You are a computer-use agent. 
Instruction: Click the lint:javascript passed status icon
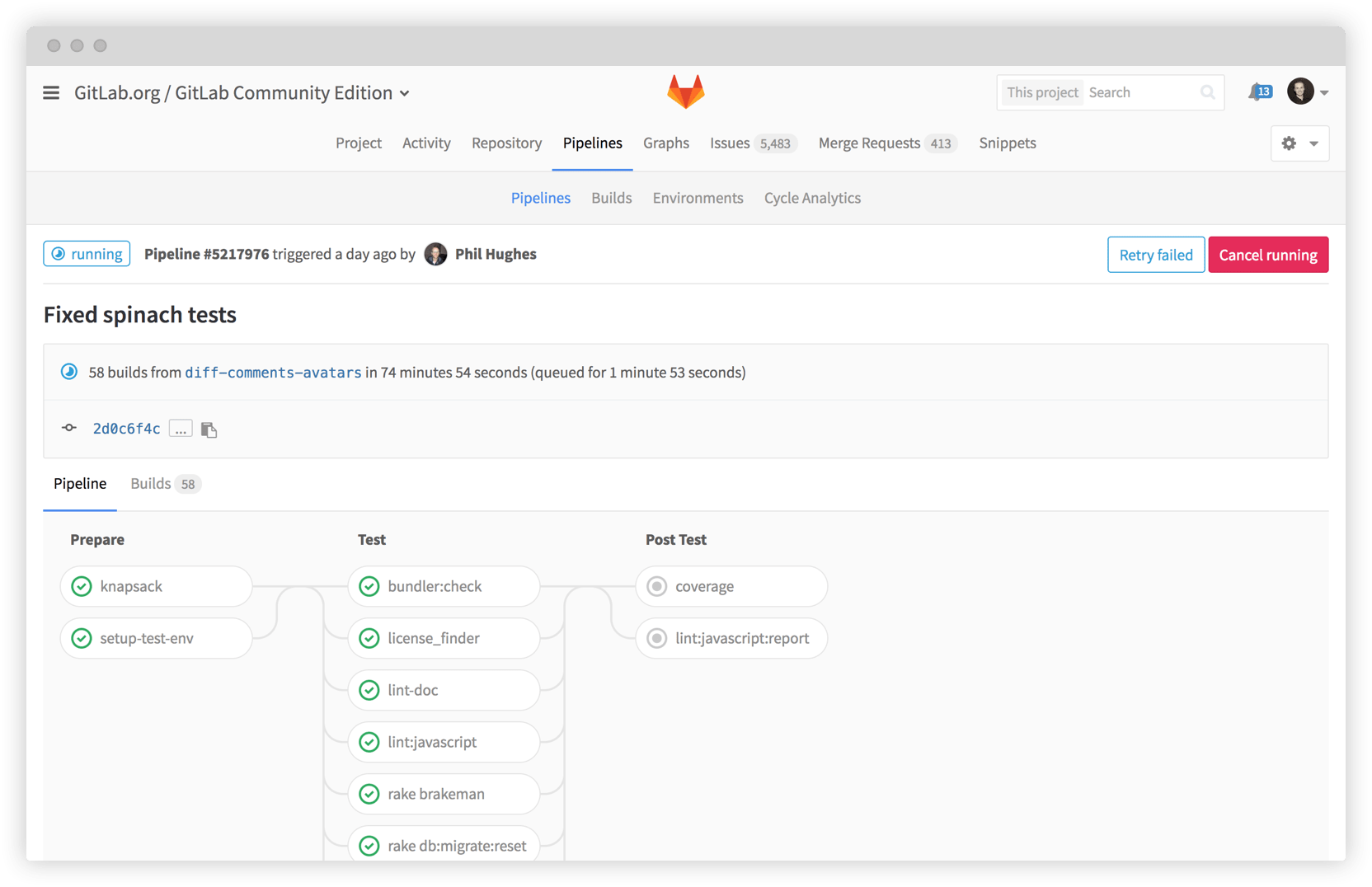(x=369, y=742)
